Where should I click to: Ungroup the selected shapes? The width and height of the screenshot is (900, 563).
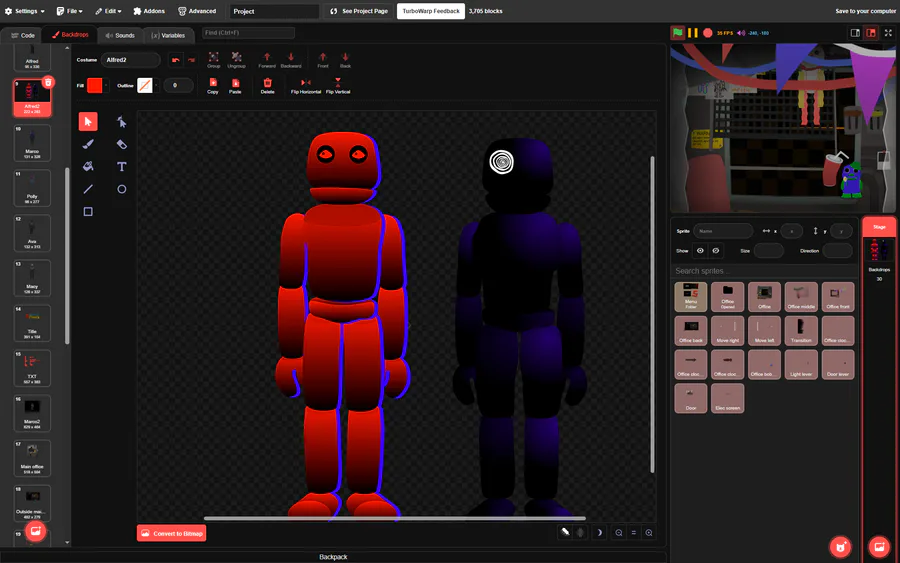coord(236,60)
